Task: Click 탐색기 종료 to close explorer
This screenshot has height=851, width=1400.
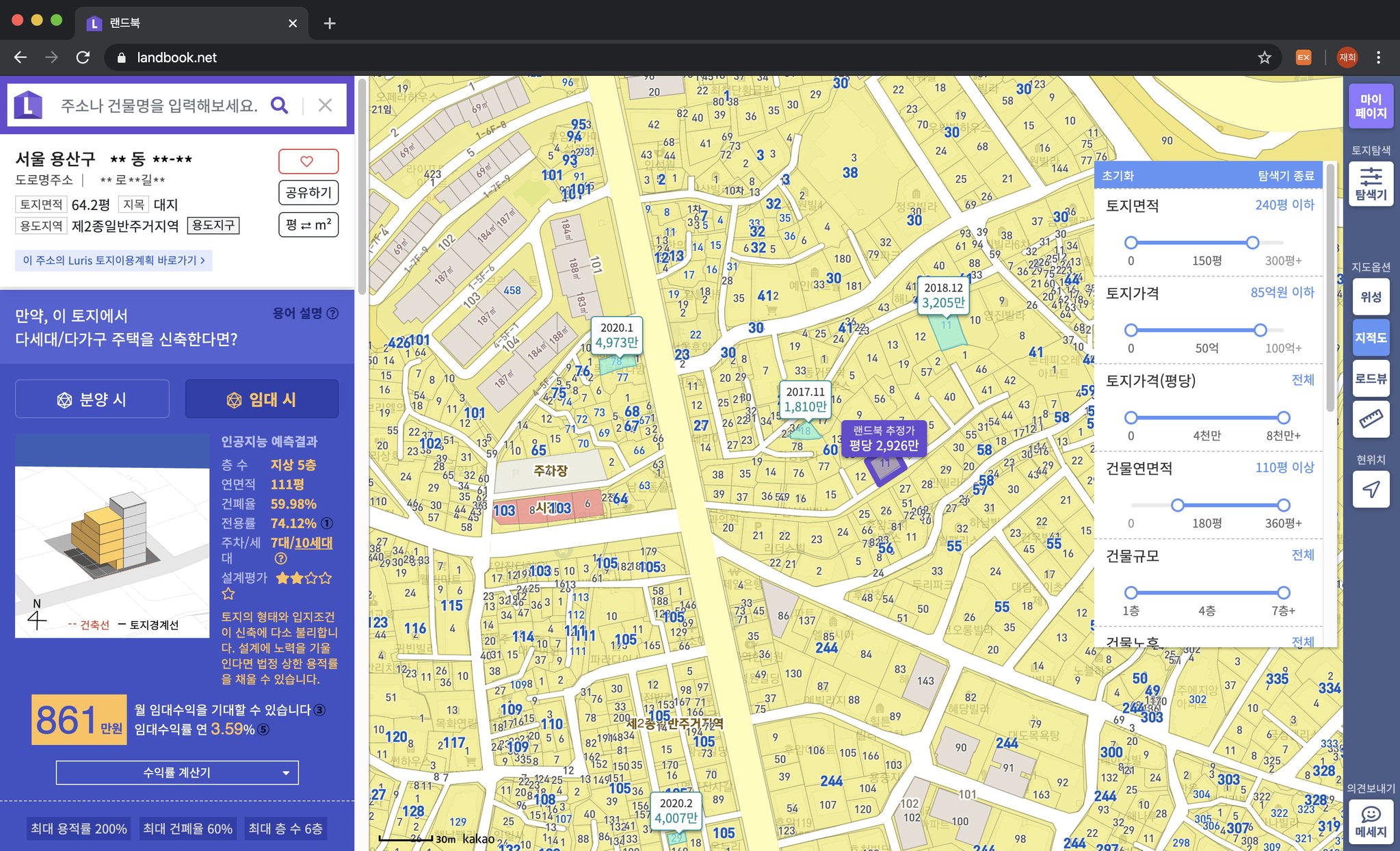Action: (1286, 176)
